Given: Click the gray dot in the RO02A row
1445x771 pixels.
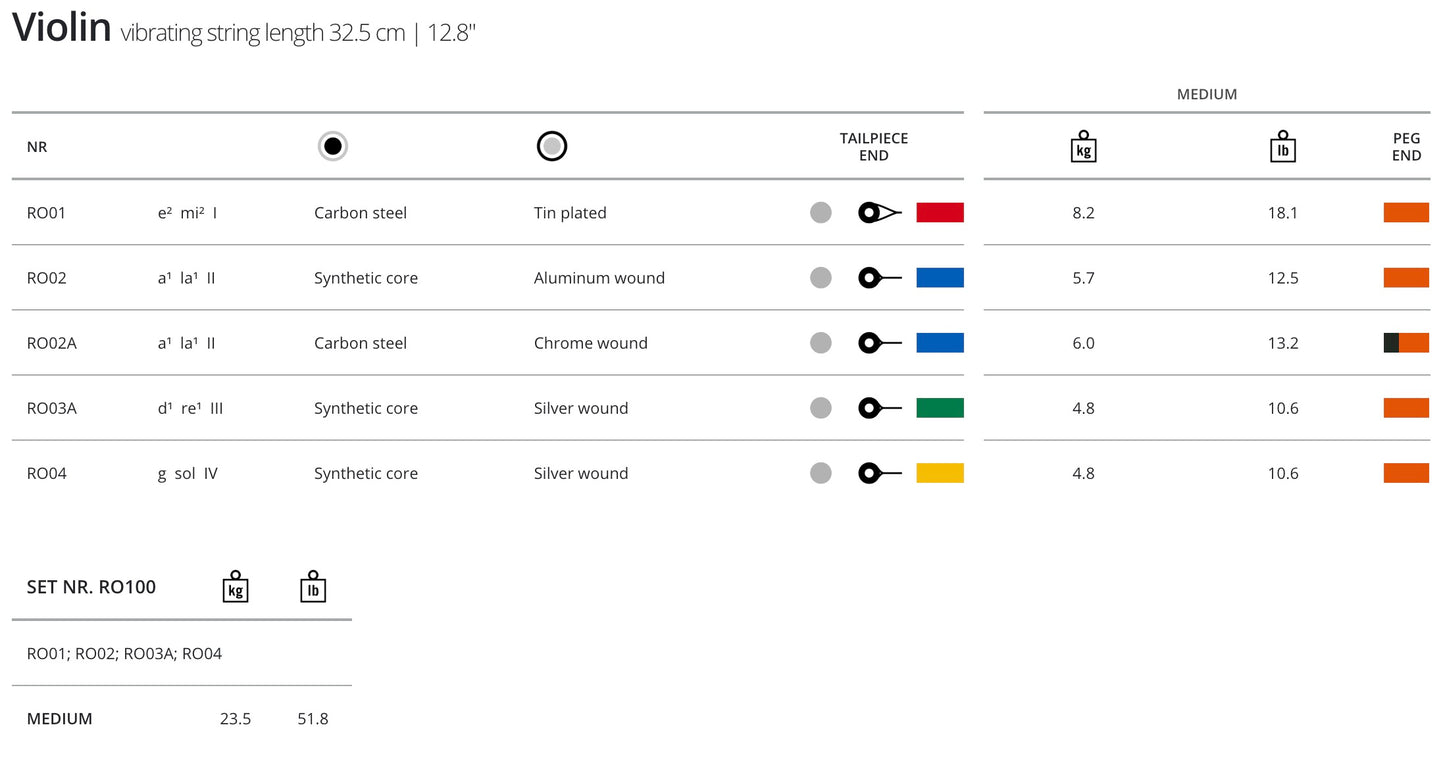Looking at the screenshot, I should point(821,343).
